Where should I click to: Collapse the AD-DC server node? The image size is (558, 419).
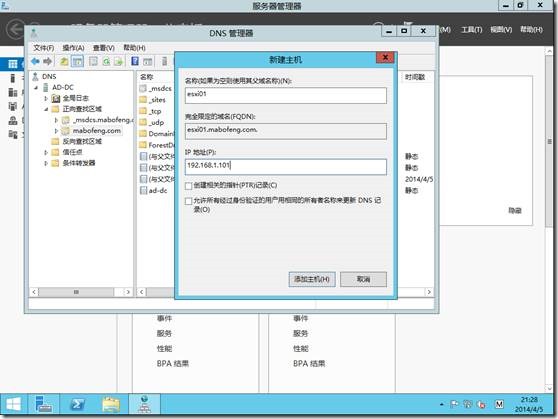(36, 88)
